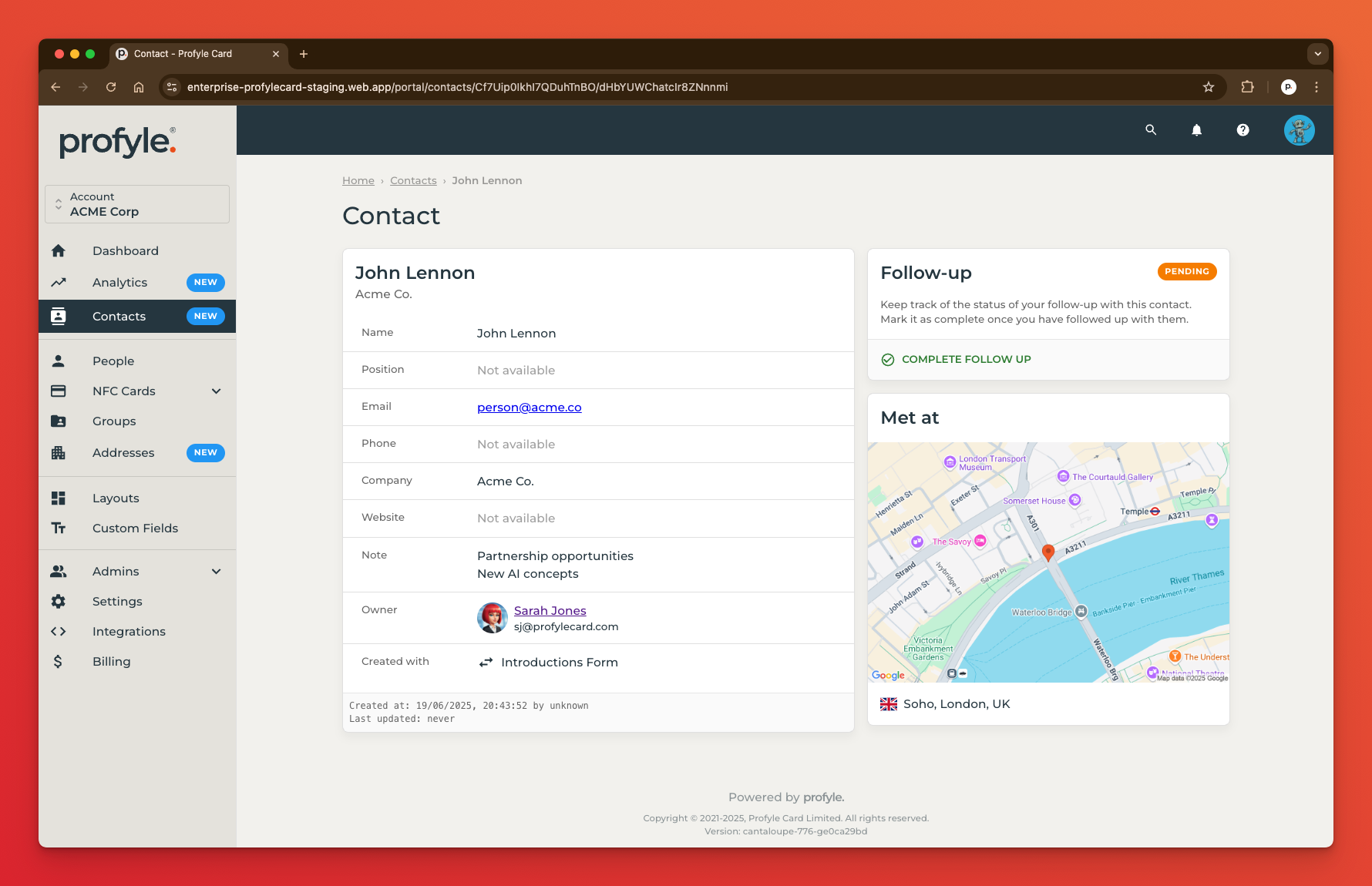
Task: Click the Waterloo Bridge label on map
Action: click(1041, 612)
